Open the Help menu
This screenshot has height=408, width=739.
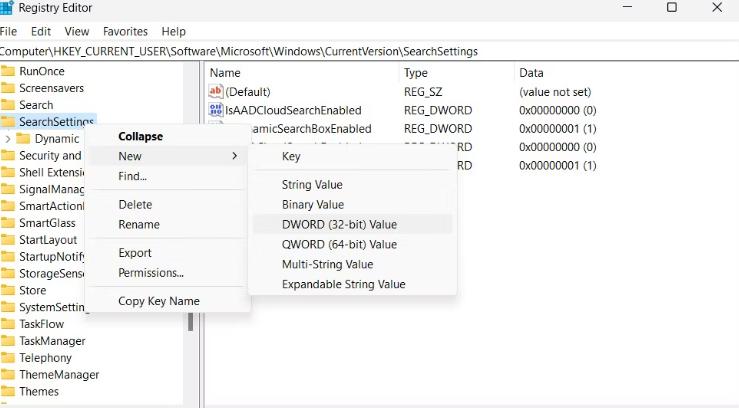[x=173, y=32]
